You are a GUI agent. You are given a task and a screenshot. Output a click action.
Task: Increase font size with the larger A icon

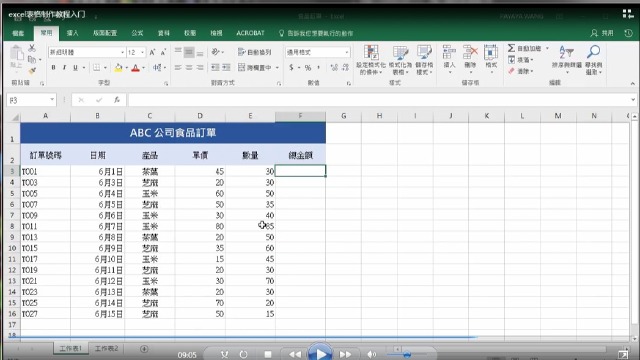152,52
